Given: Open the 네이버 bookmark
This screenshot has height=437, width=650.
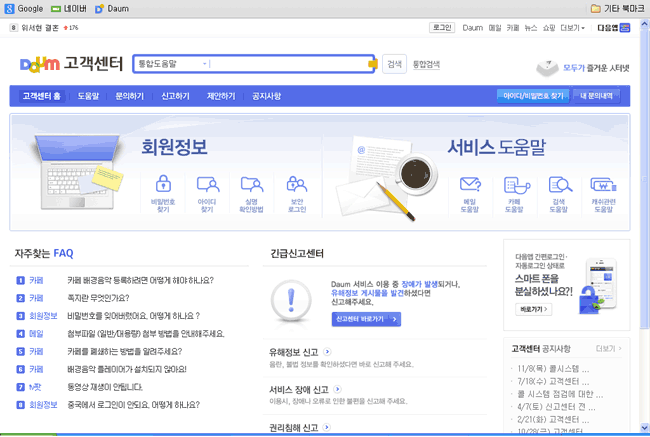Looking at the screenshot, I should pos(68,8).
